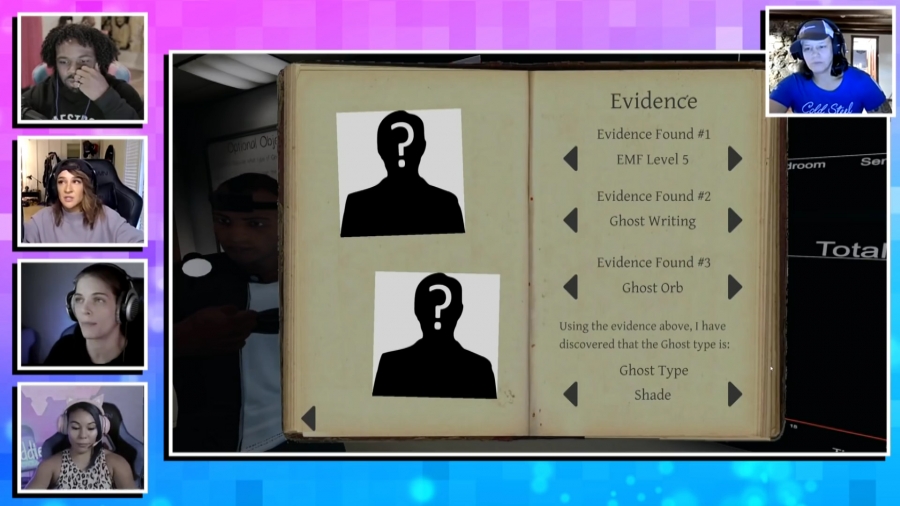Image resolution: width=900 pixels, height=506 pixels.
Task: Switch ghost type back using Shade's left arrow
Action: 570,394
